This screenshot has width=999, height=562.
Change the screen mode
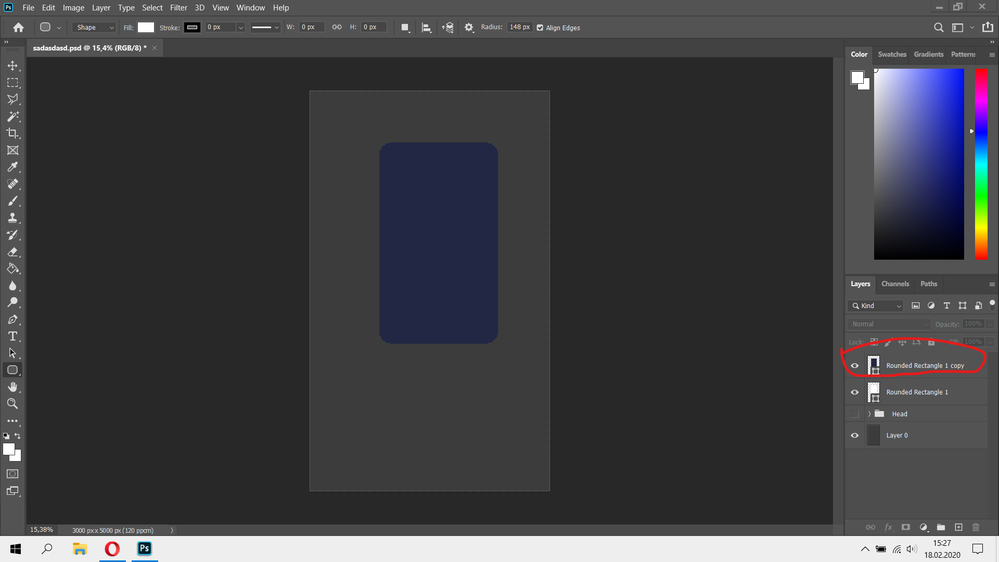[x=13, y=491]
